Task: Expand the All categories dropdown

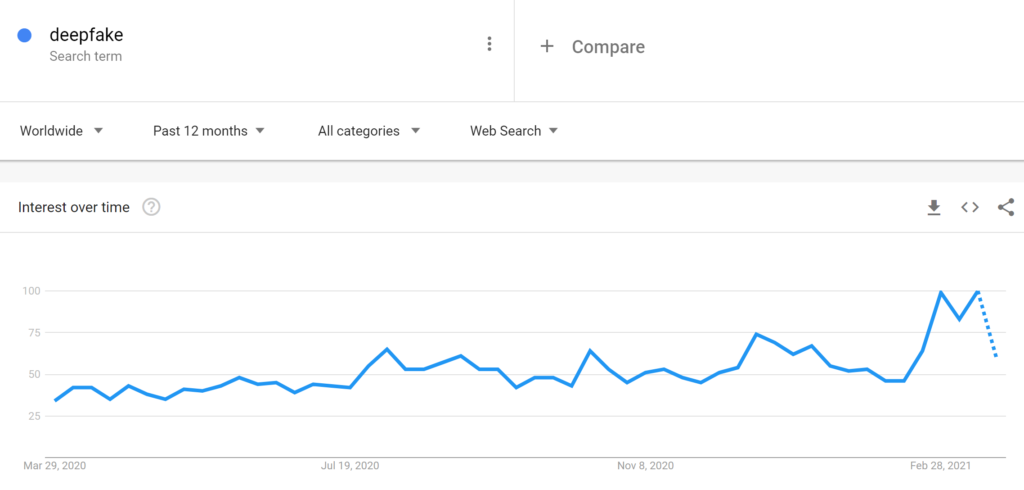Action: click(368, 131)
